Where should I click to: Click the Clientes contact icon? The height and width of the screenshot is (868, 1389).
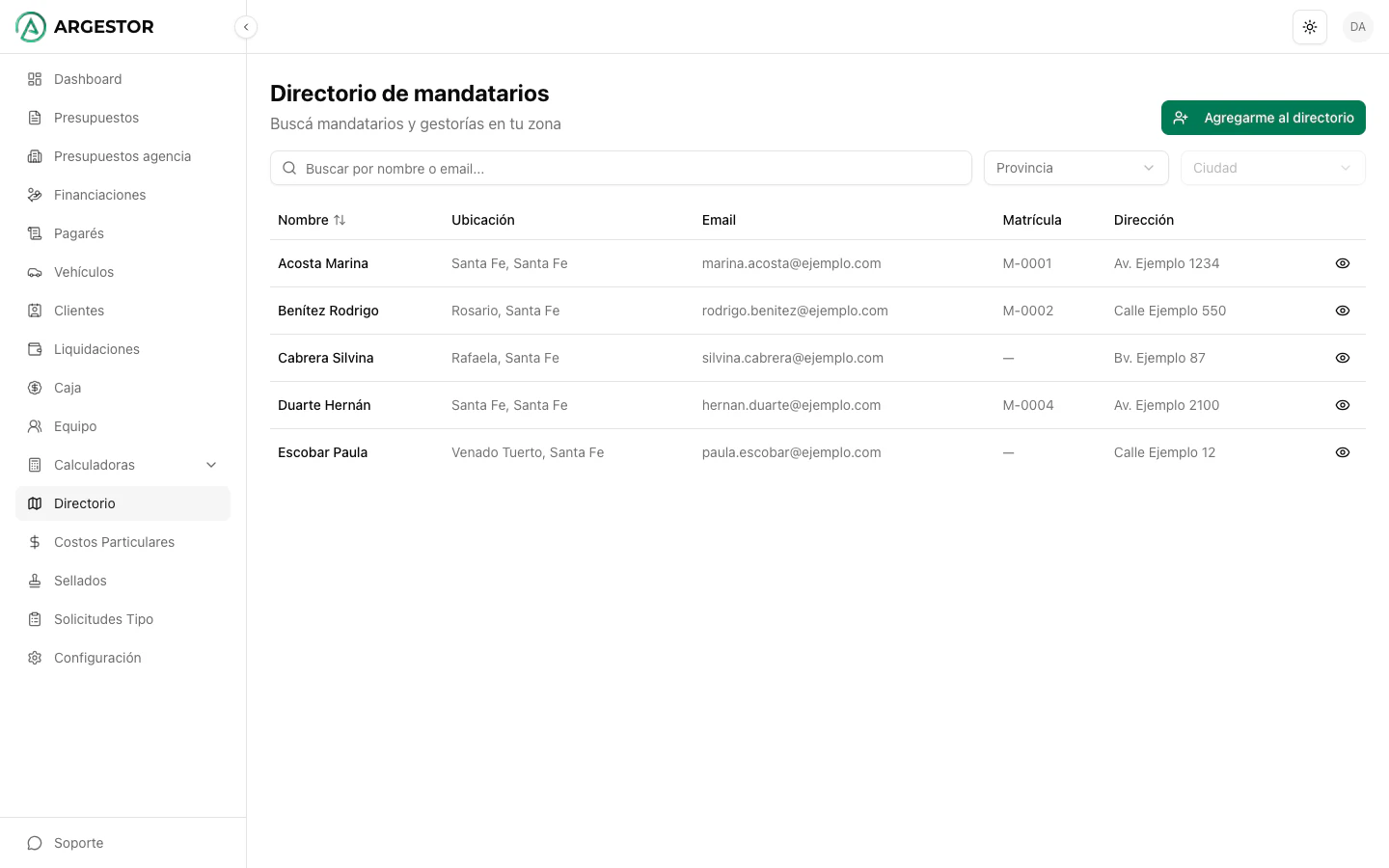pos(35,311)
